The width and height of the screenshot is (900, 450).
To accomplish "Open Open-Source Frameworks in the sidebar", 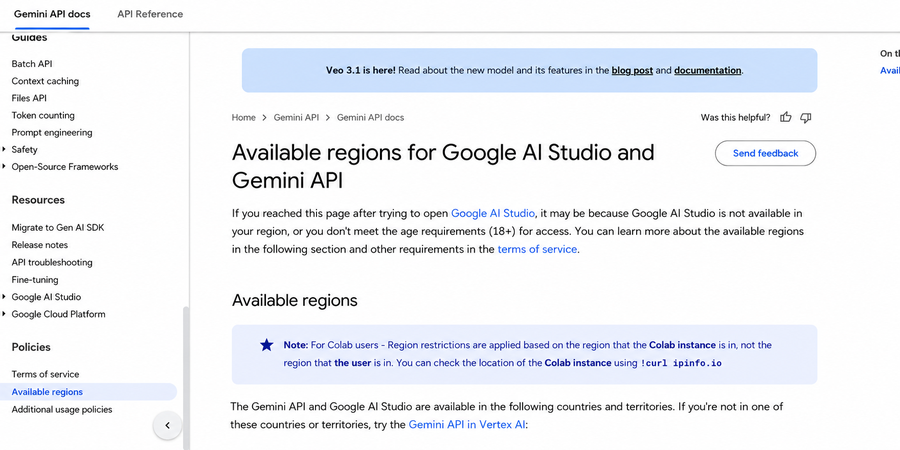I will click(65, 166).
